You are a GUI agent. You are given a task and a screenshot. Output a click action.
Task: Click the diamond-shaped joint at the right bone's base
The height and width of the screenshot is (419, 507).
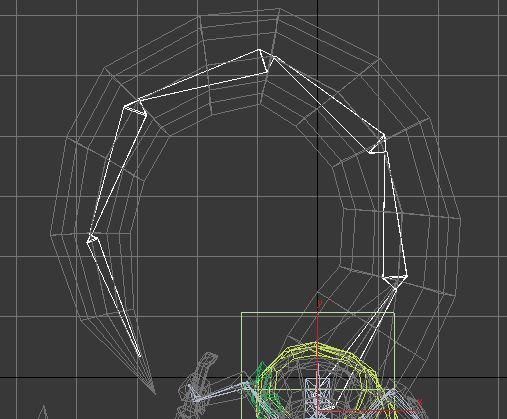point(395,282)
